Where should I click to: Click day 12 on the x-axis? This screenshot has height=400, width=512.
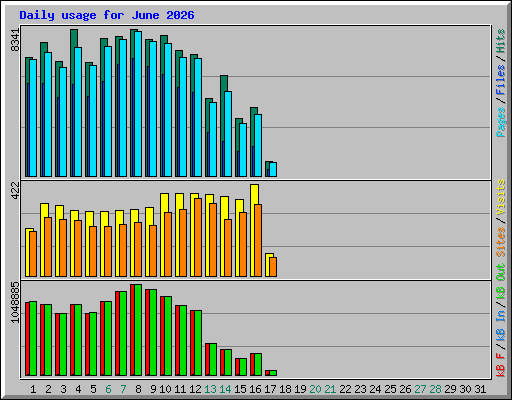[195, 389]
